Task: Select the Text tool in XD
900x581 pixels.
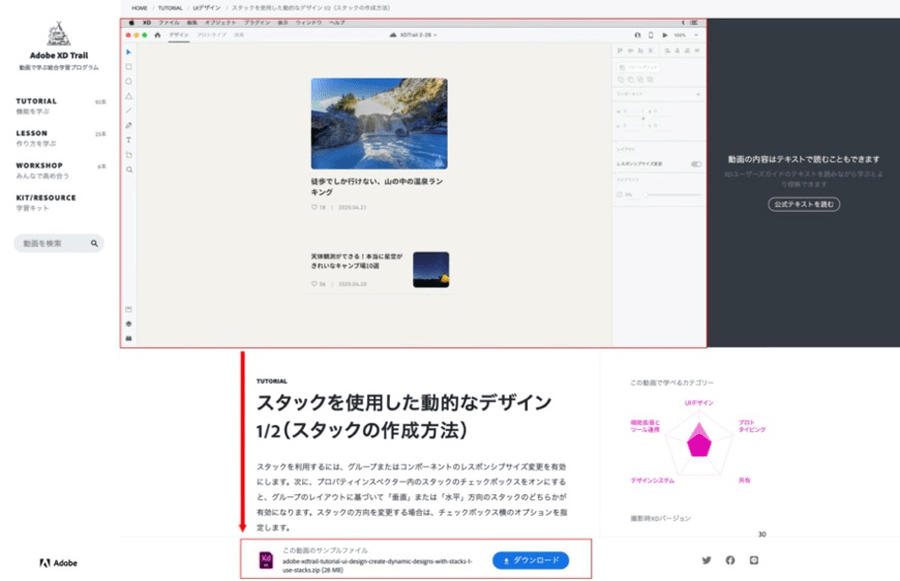Action: coord(129,140)
